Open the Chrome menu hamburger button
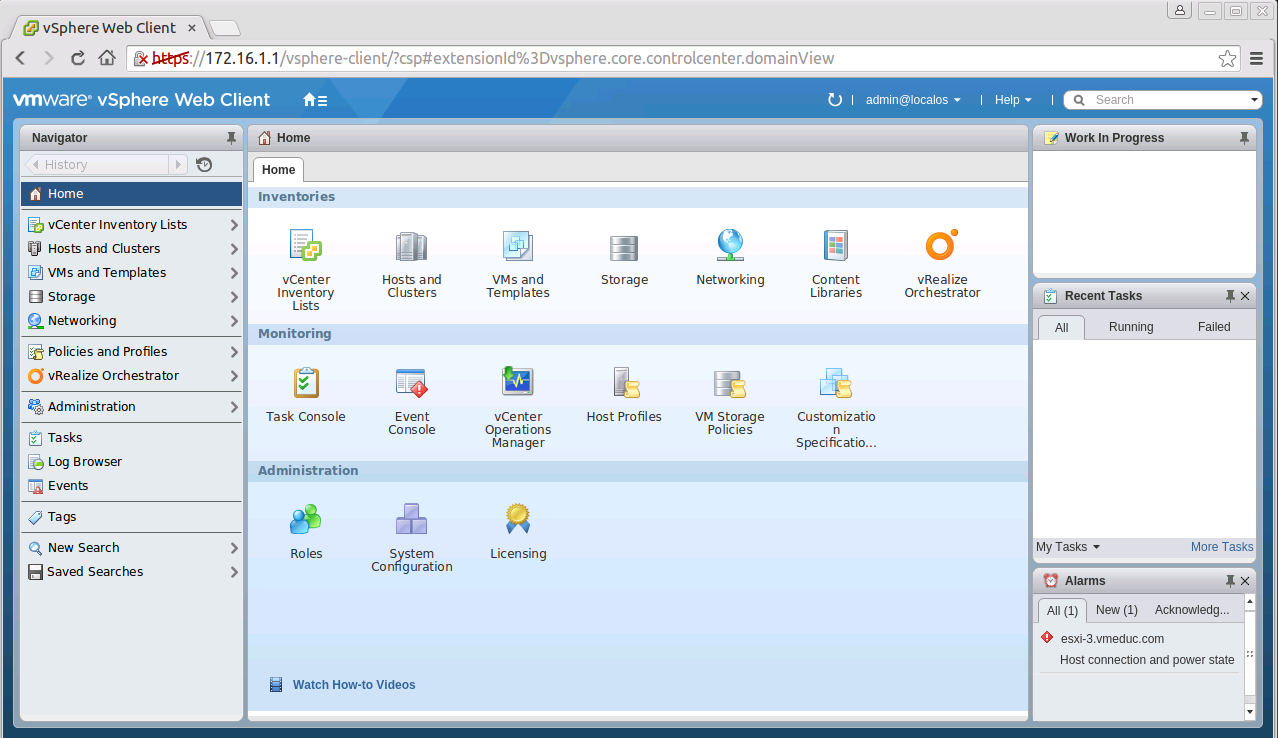The width and height of the screenshot is (1278, 738). pos(1257,58)
